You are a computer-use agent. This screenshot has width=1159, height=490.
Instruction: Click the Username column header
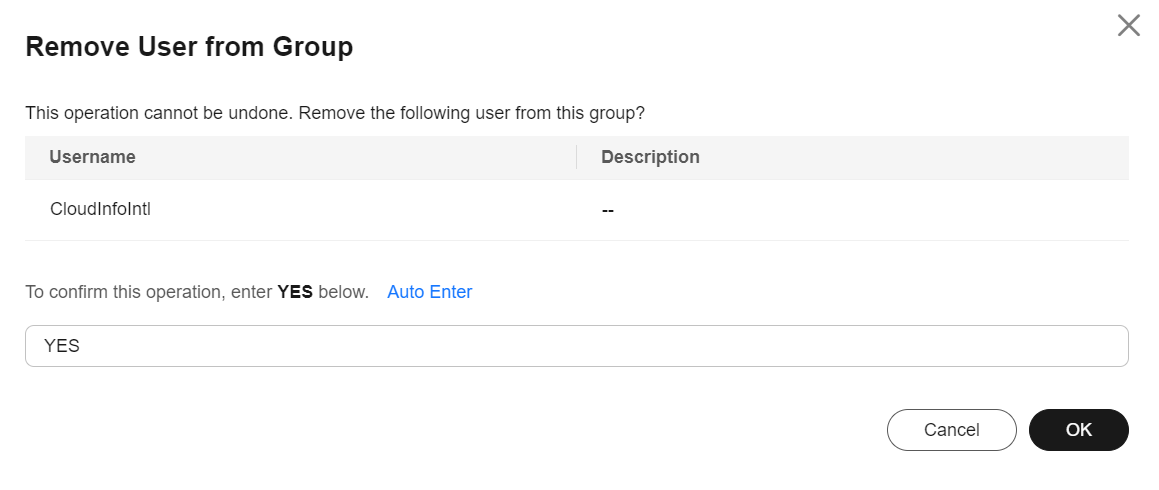[x=92, y=157]
